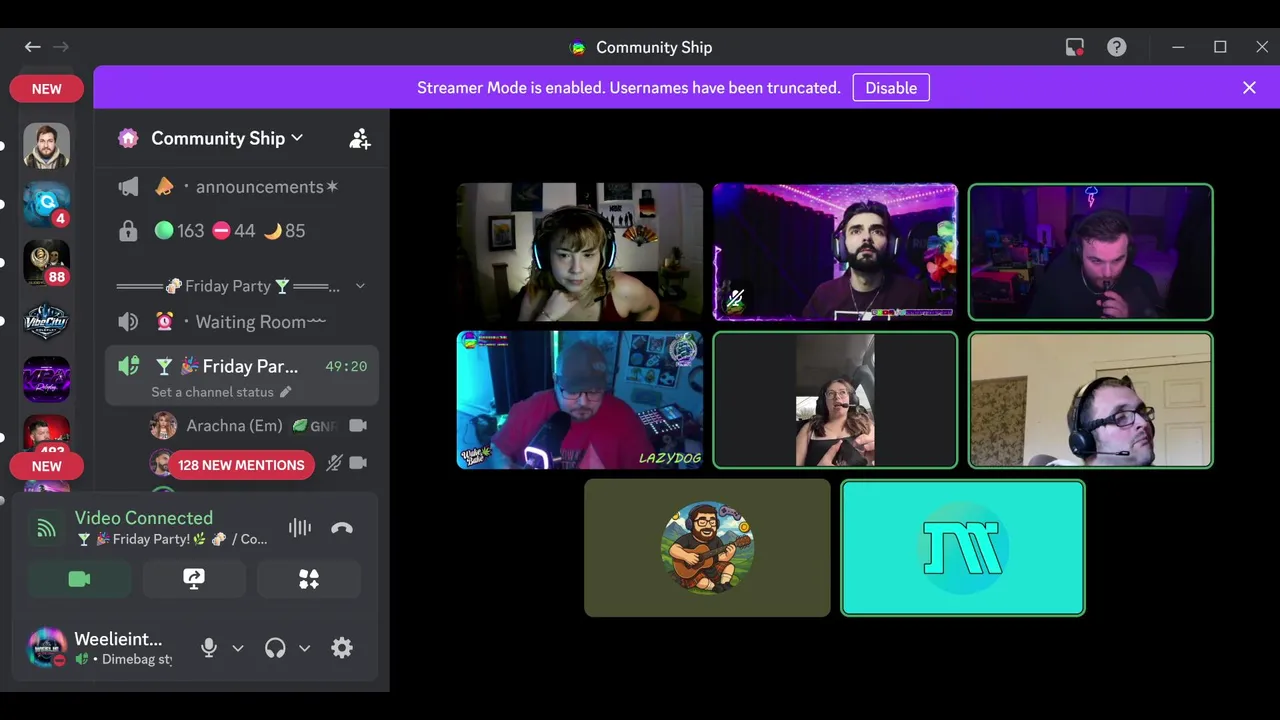The height and width of the screenshot is (720, 1280).
Task: Open server with 88 unread badge
Action: click(x=46, y=262)
